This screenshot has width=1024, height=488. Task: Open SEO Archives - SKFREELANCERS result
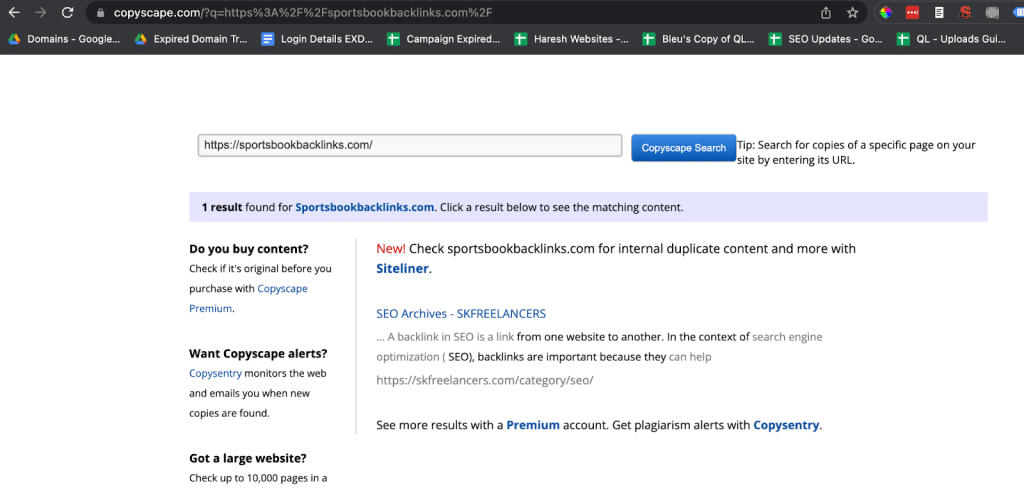coord(461,313)
